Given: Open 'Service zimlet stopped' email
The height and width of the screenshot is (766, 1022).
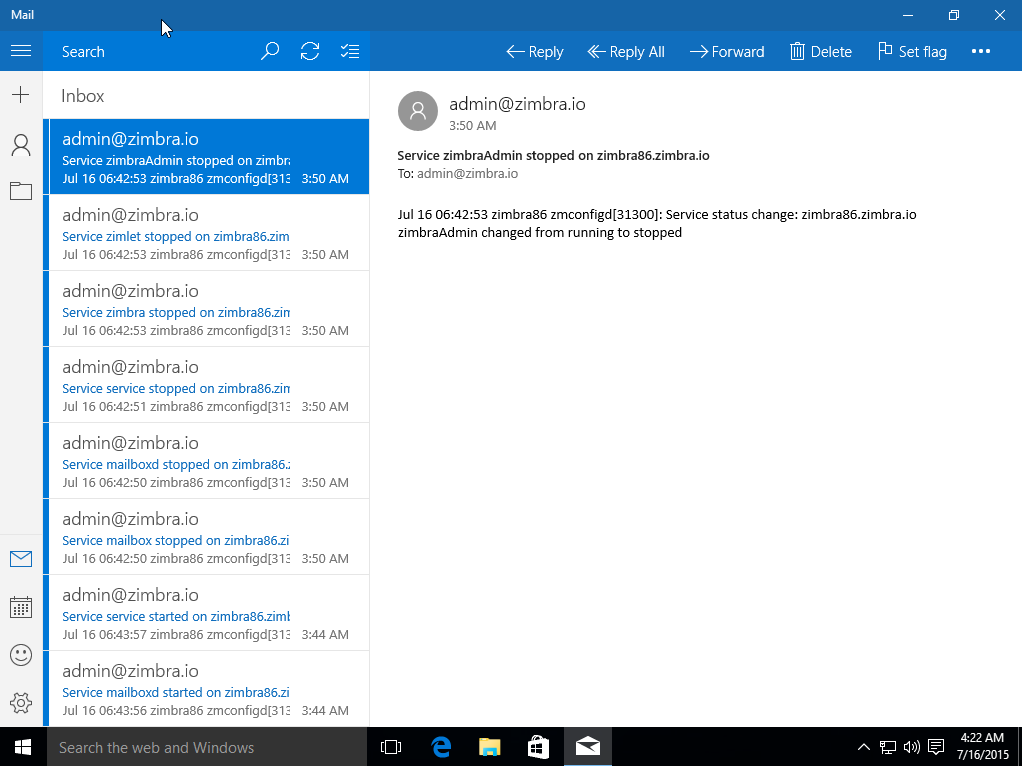Looking at the screenshot, I should (x=205, y=233).
